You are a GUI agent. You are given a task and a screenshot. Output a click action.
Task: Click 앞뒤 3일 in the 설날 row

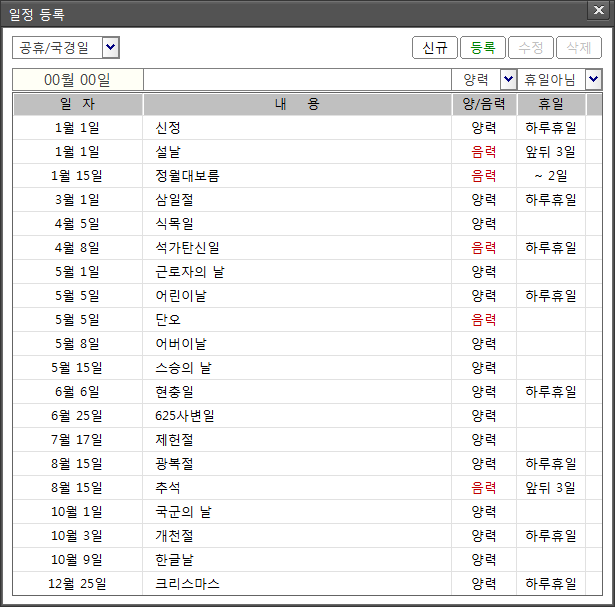pos(550,152)
